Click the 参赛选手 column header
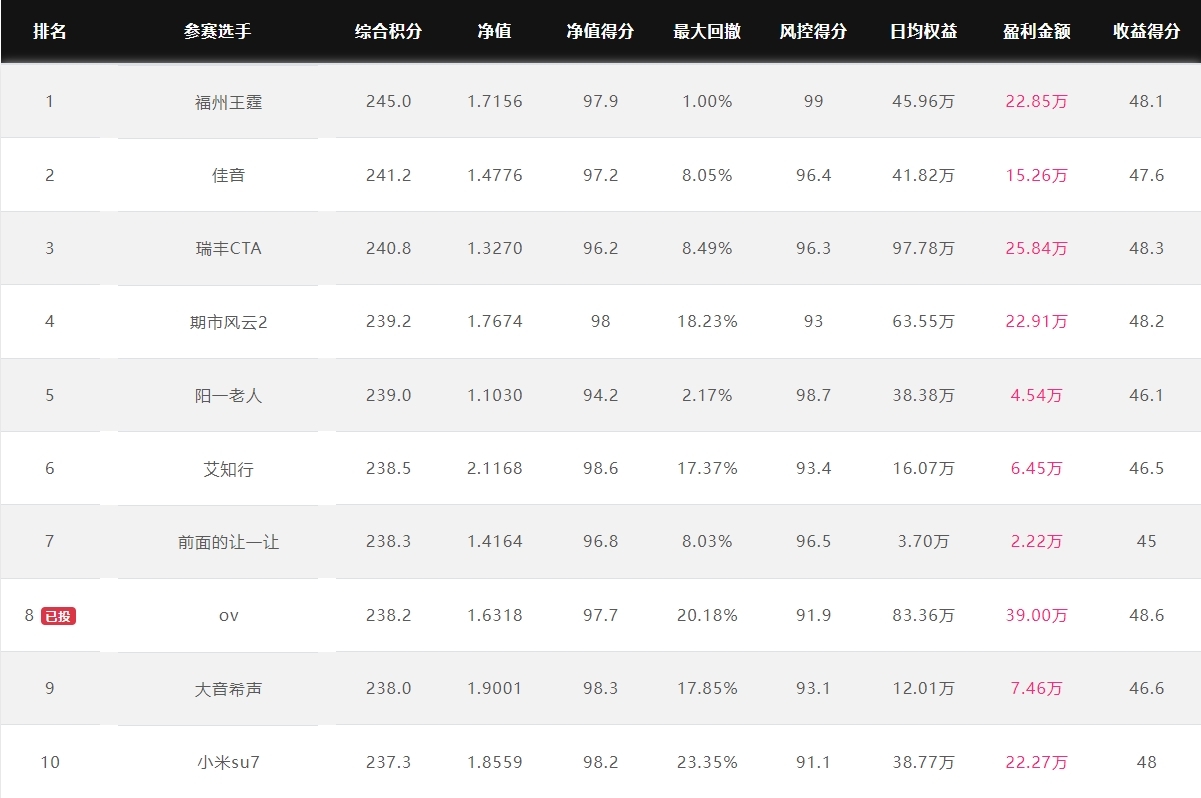 pos(218,31)
